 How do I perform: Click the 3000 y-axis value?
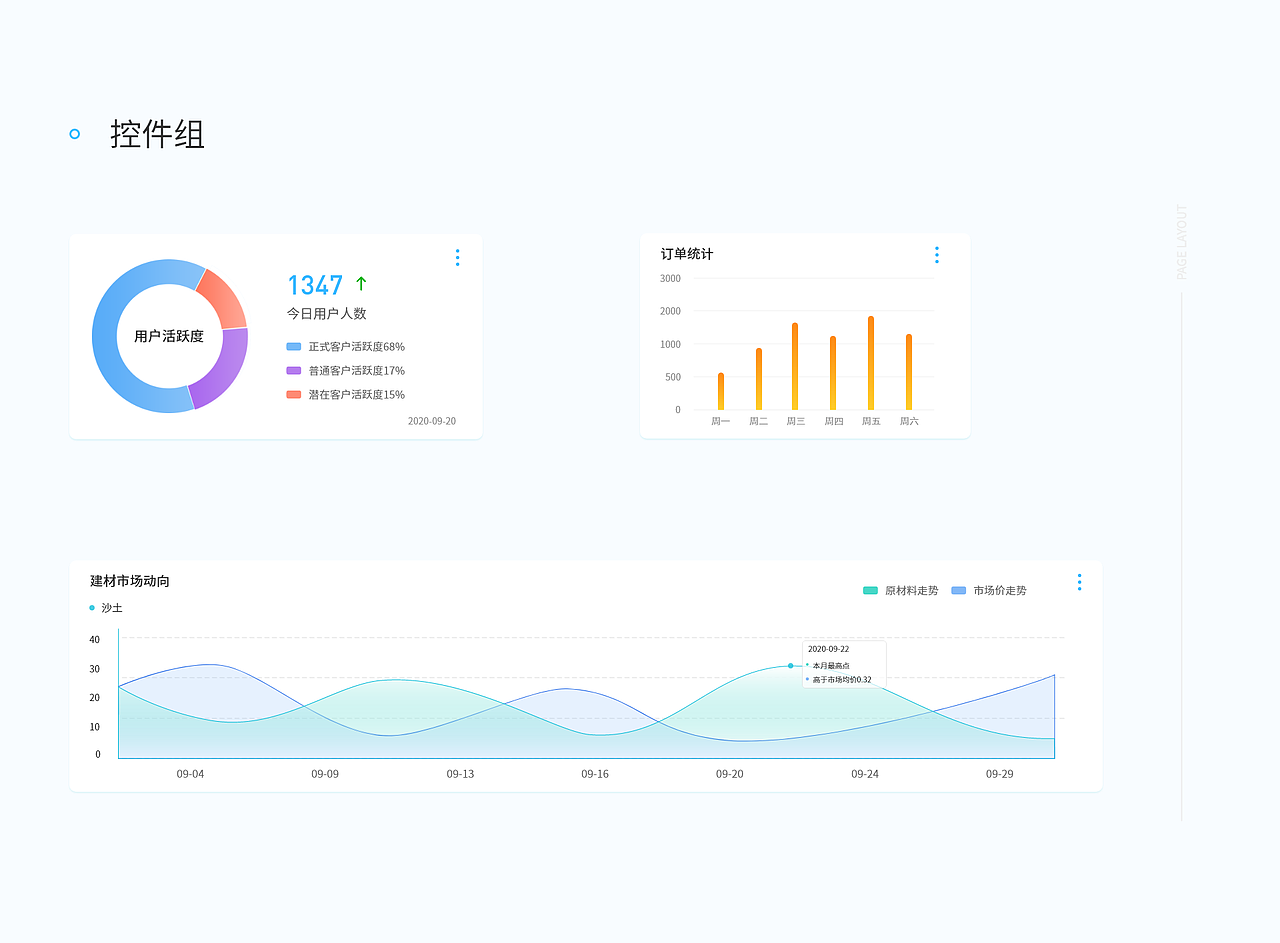click(x=670, y=278)
